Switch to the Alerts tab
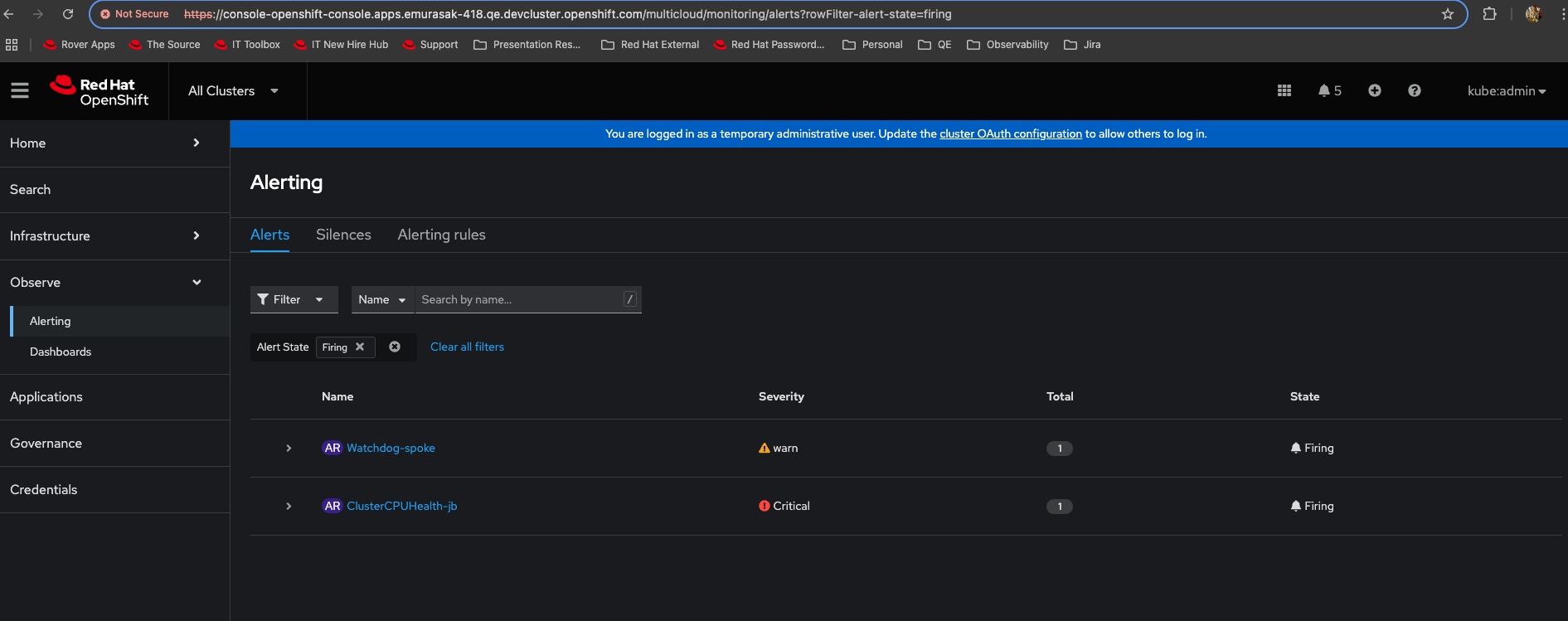1568x621 pixels. pyautogui.click(x=270, y=235)
